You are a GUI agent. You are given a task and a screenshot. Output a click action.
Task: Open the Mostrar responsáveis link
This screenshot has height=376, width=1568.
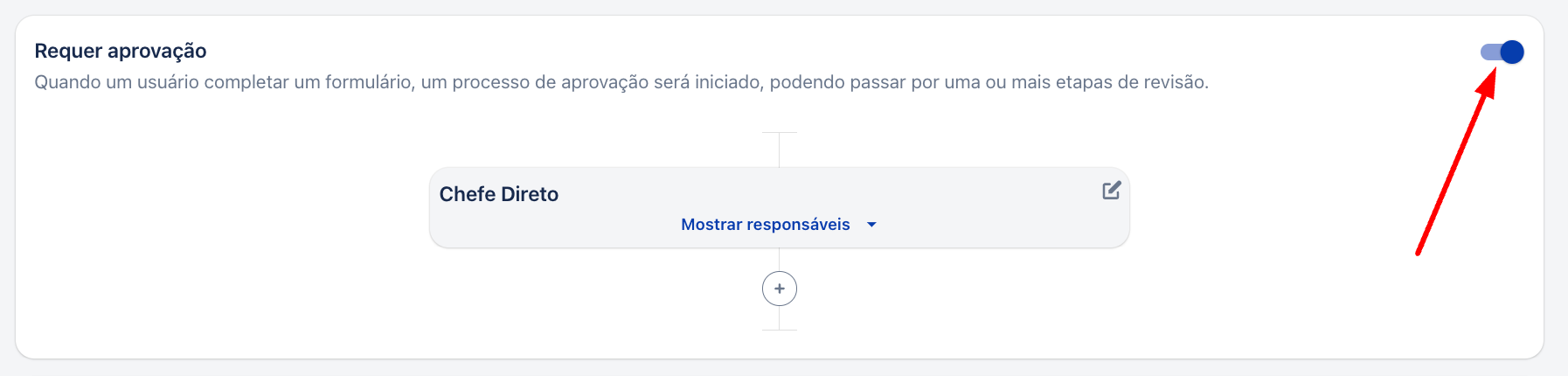[766, 225]
